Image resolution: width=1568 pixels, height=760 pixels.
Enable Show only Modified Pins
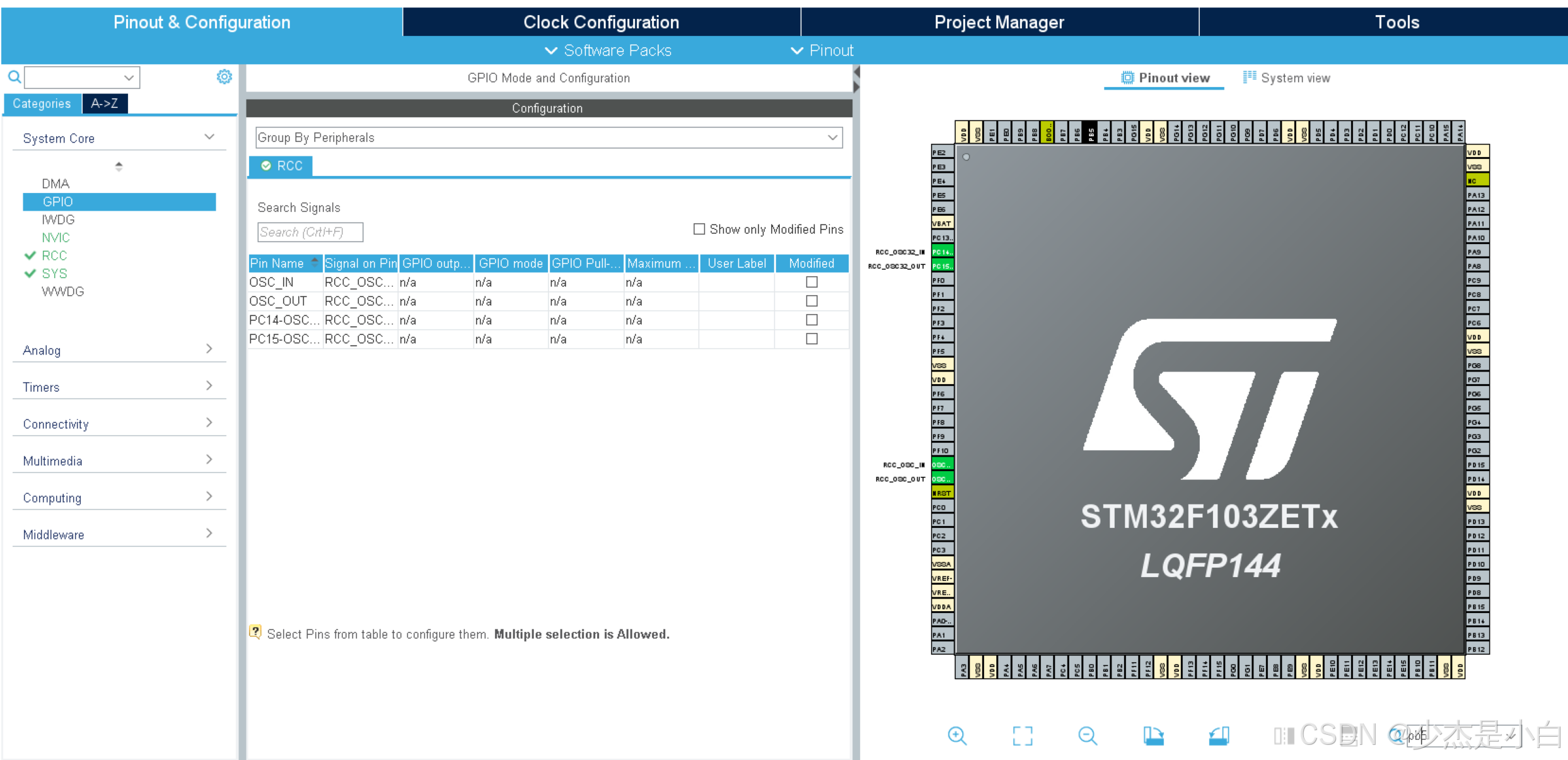[699, 229]
